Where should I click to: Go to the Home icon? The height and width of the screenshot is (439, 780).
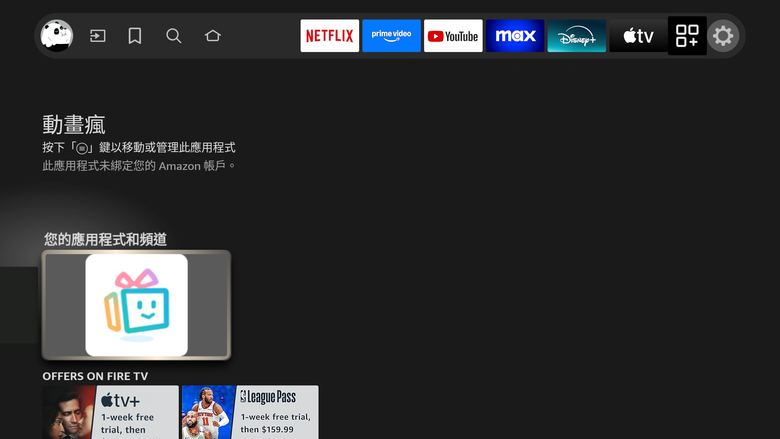coord(213,36)
